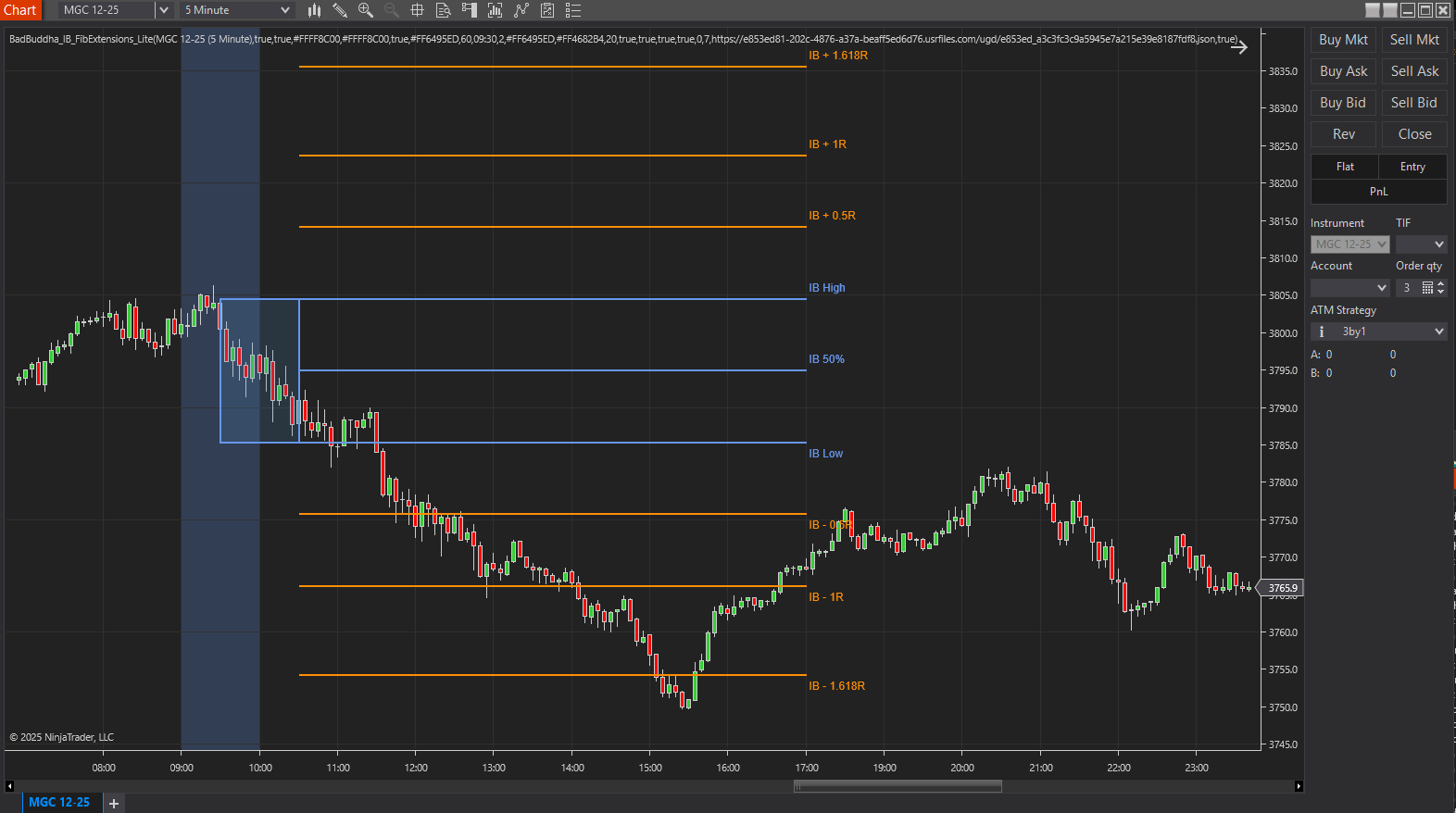Open the order quantity calculator icon

1427,288
